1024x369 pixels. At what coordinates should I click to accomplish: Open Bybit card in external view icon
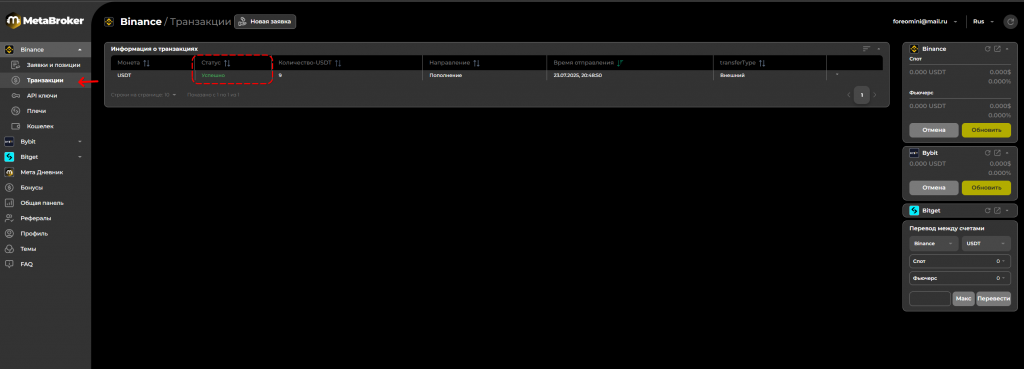[x=997, y=153]
